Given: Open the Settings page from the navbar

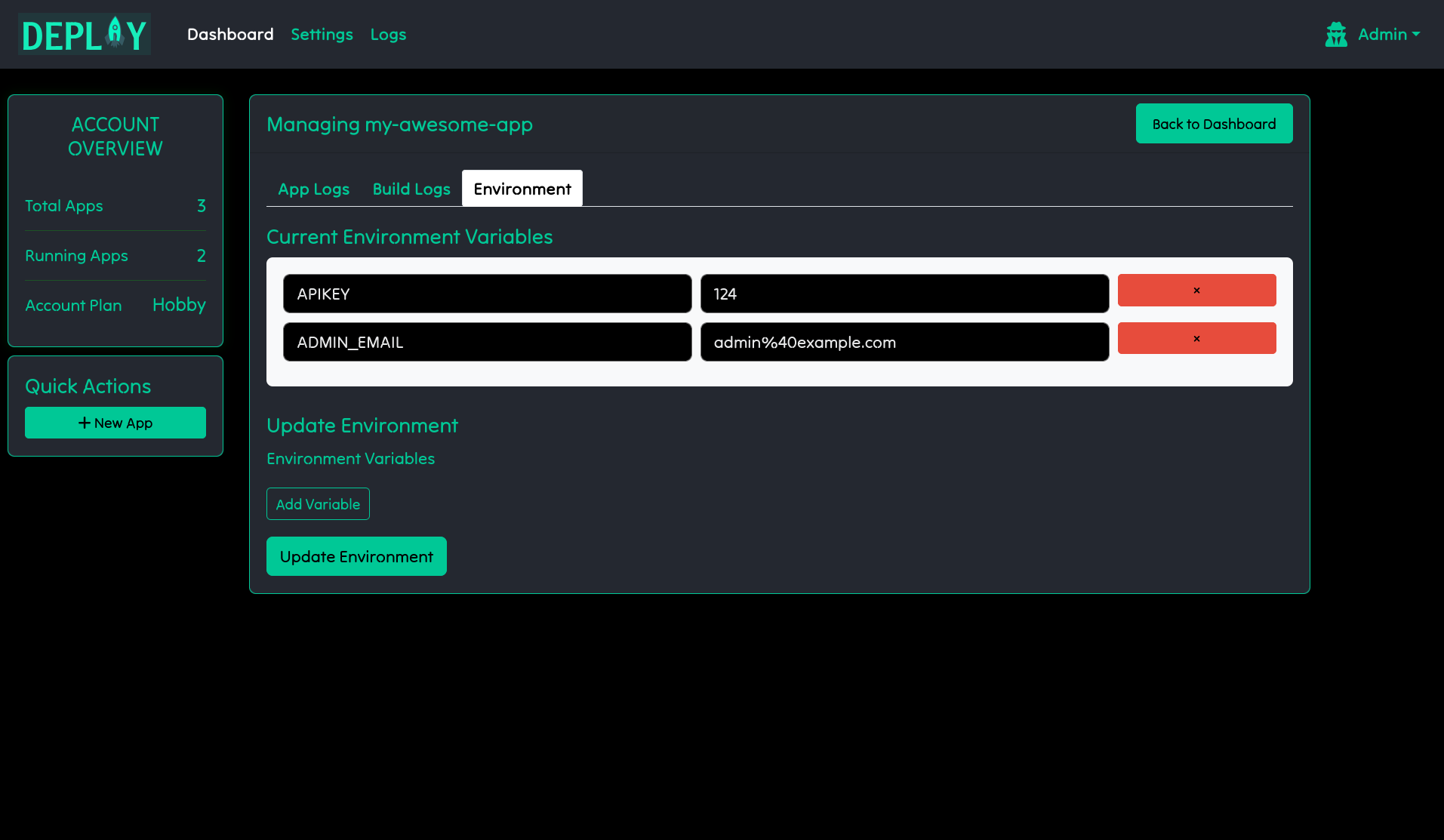Looking at the screenshot, I should click(x=322, y=34).
